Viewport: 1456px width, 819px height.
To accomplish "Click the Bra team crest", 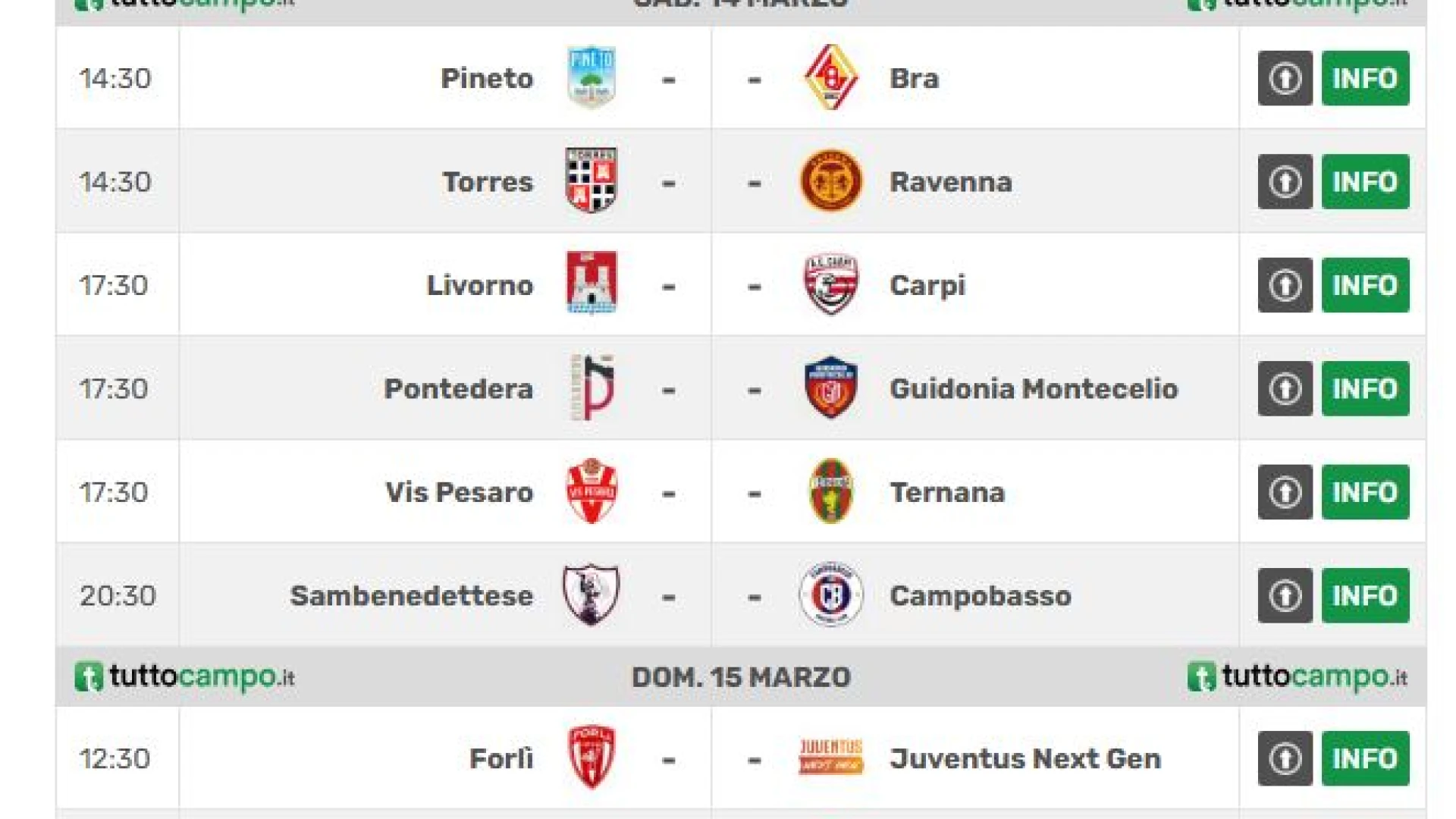I will [x=831, y=77].
